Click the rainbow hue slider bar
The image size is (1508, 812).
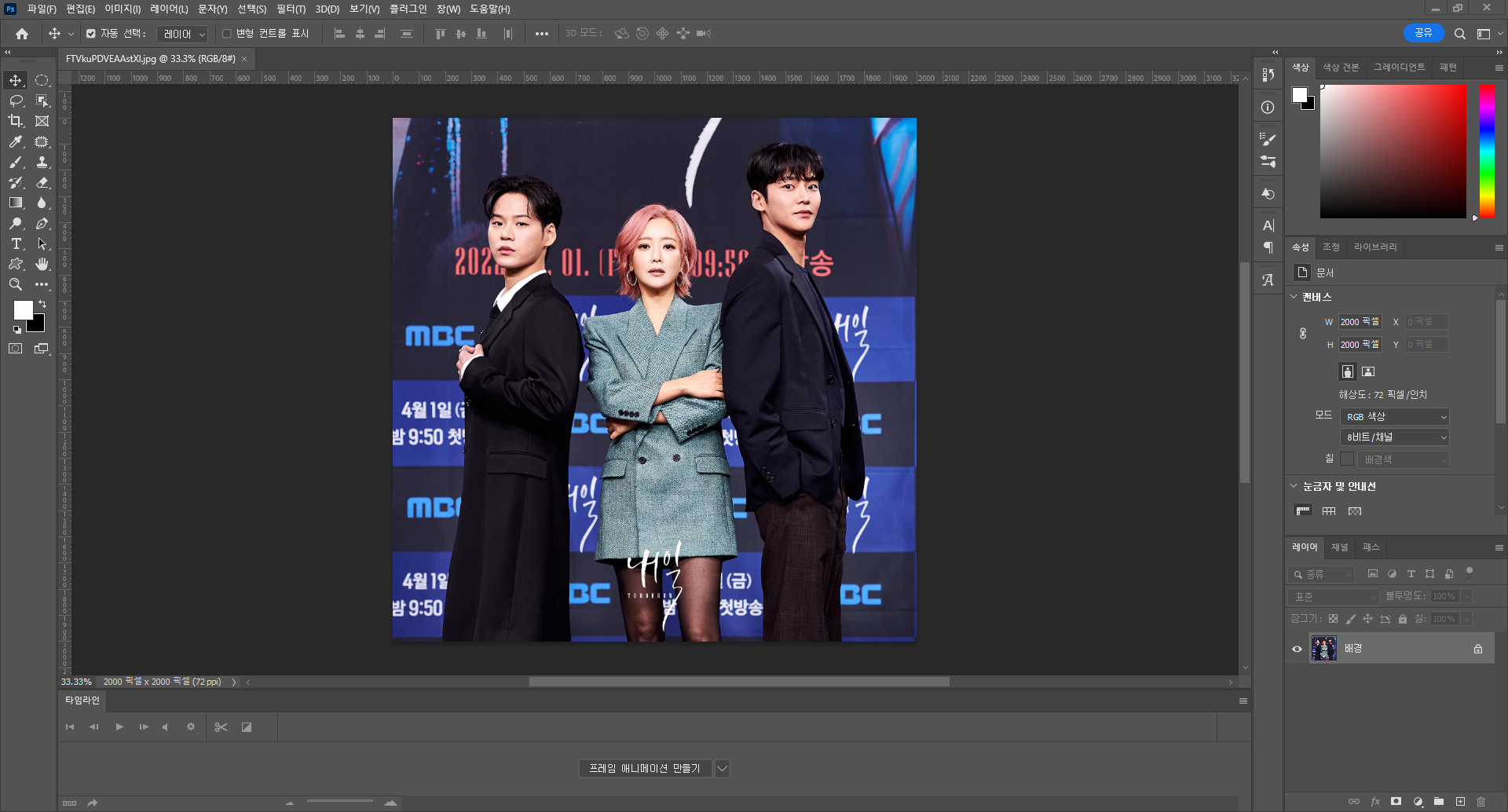click(1487, 151)
